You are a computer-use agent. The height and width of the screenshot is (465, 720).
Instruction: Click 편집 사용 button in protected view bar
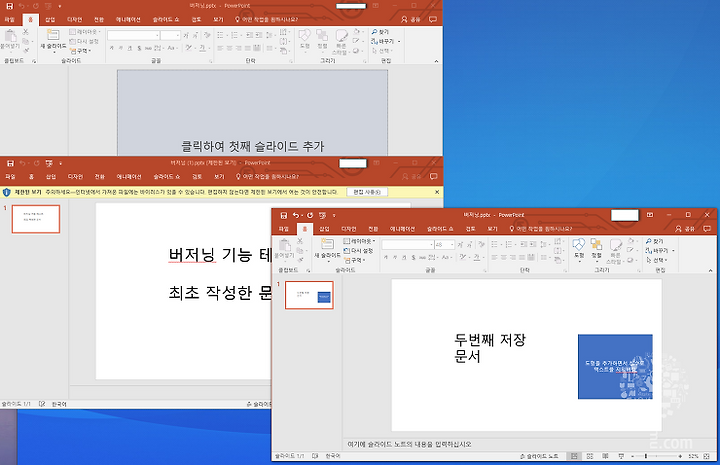[367, 192]
